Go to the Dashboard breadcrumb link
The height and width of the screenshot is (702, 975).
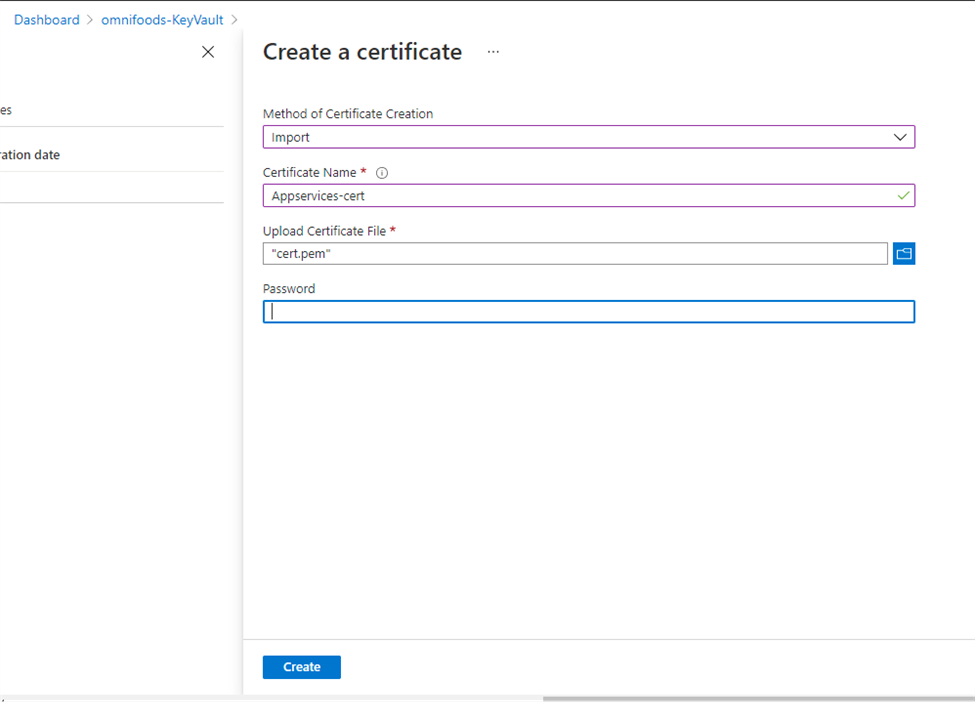(x=47, y=20)
